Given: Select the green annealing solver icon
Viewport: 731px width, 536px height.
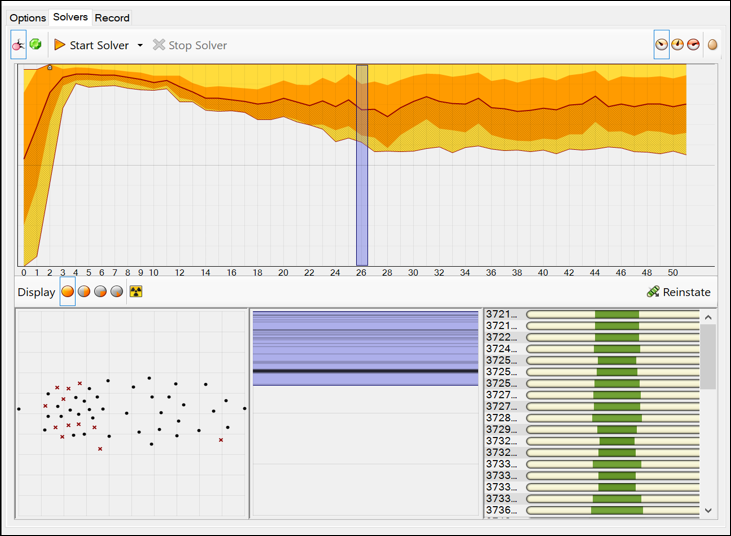Looking at the screenshot, I should pyautogui.click(x=35, y=45).
